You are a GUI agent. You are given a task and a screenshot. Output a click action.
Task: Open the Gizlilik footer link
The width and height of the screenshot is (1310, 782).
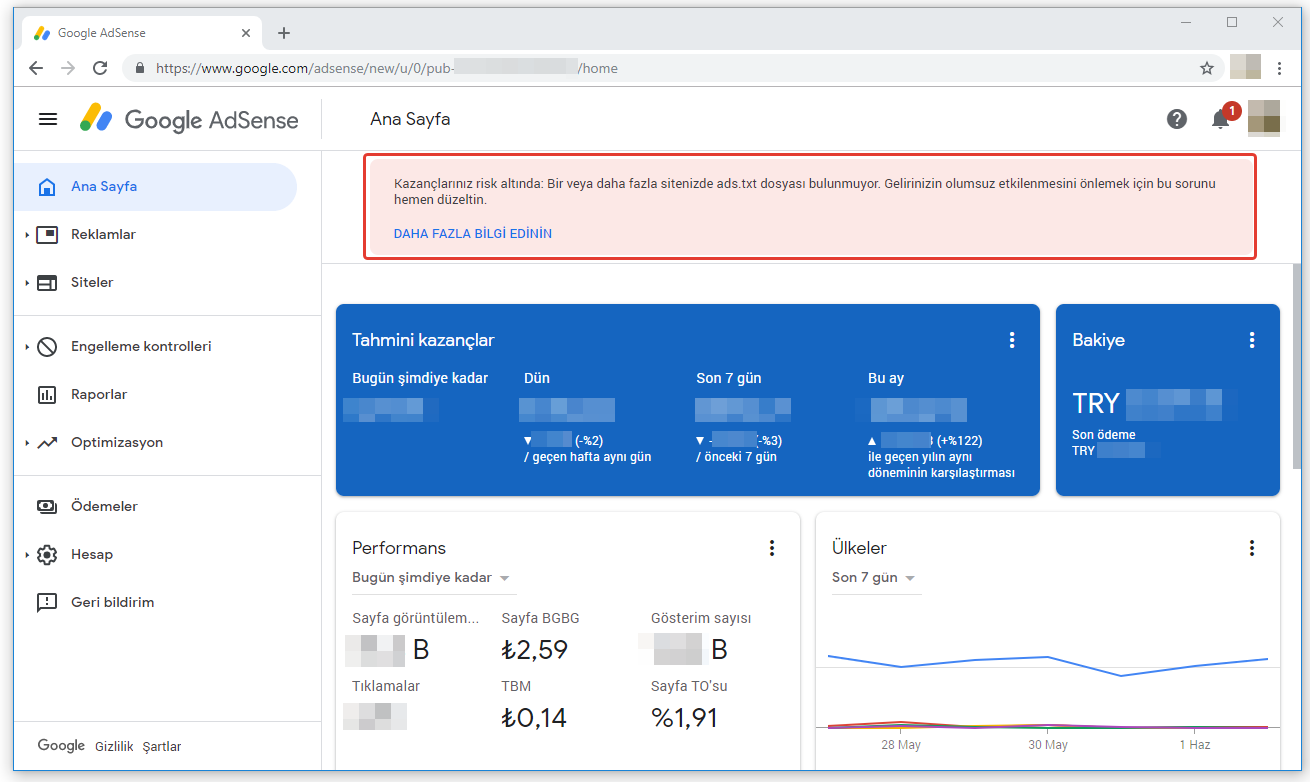(x=114, y=747)
